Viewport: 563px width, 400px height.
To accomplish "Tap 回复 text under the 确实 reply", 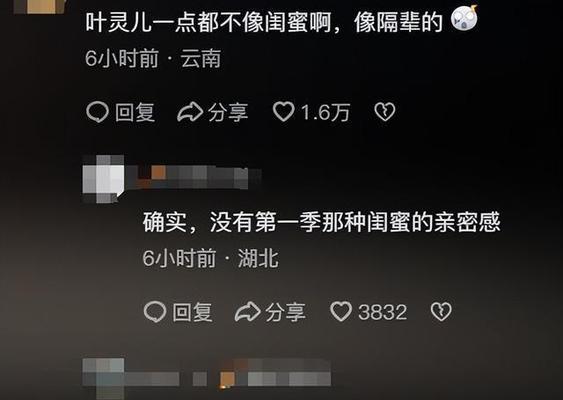I will tap(192, 312).
